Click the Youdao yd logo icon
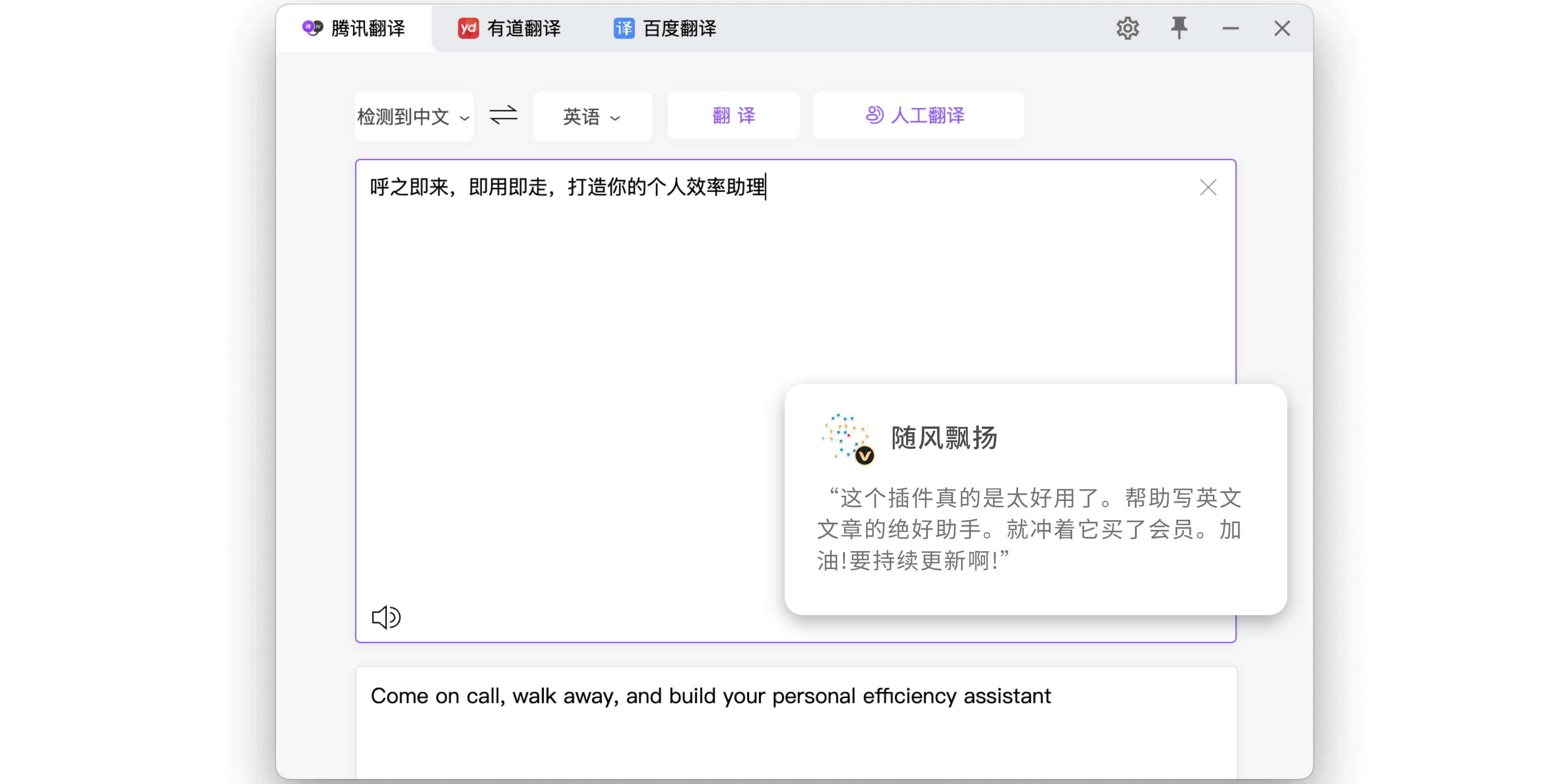The image size is (1568, 784). pyautogui.click(x=468, y=28)
